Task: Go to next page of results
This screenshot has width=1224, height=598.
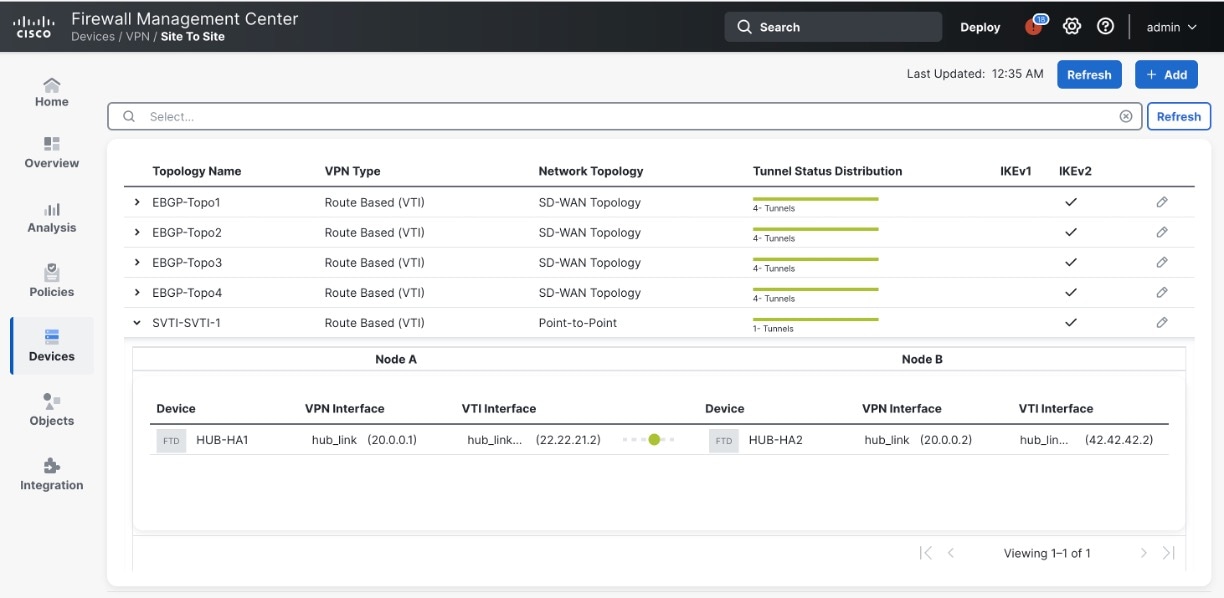Action: pos(1143,553)
